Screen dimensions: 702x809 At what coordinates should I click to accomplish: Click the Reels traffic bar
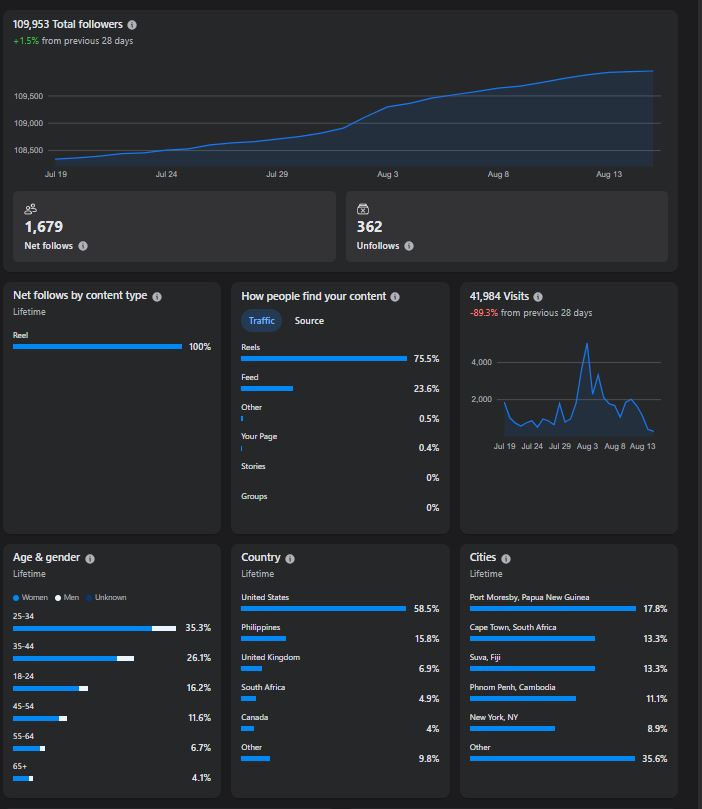[324, 358]
